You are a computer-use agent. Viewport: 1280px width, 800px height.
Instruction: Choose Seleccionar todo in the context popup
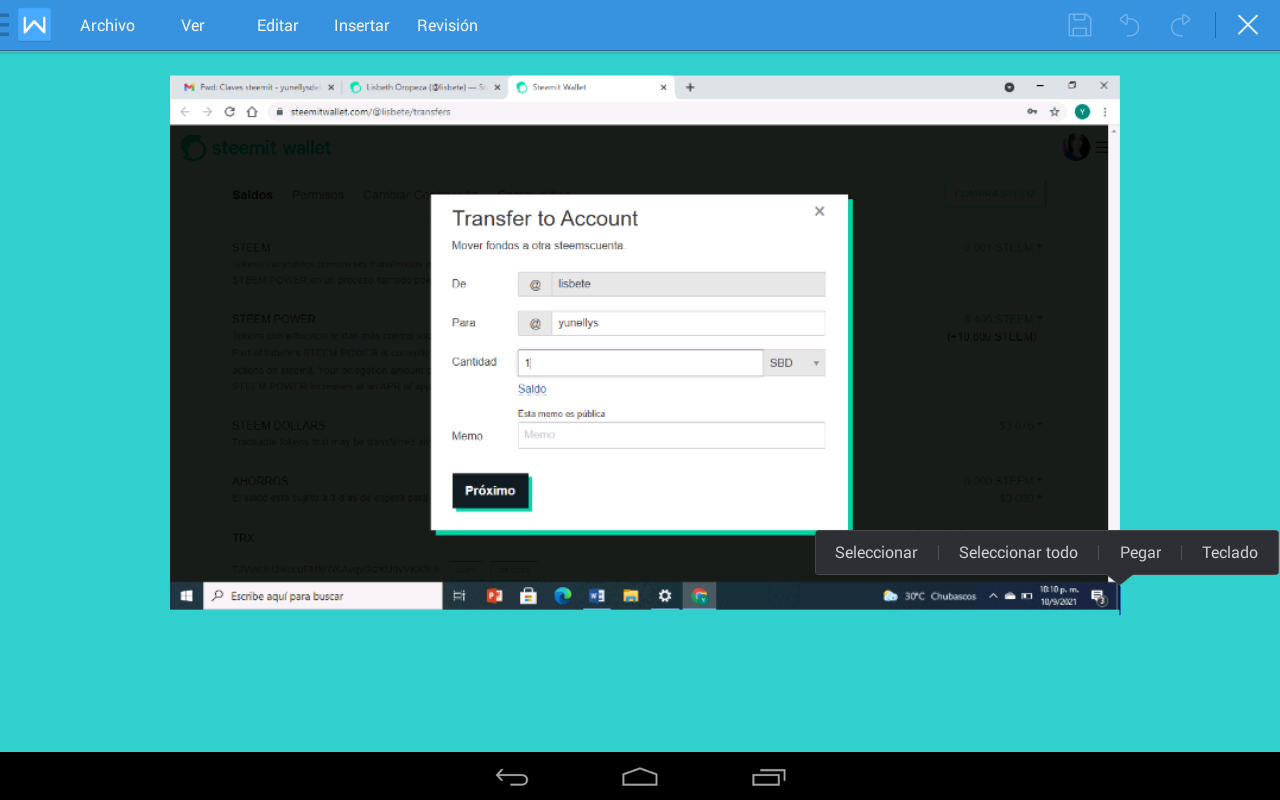[1018, 553]
